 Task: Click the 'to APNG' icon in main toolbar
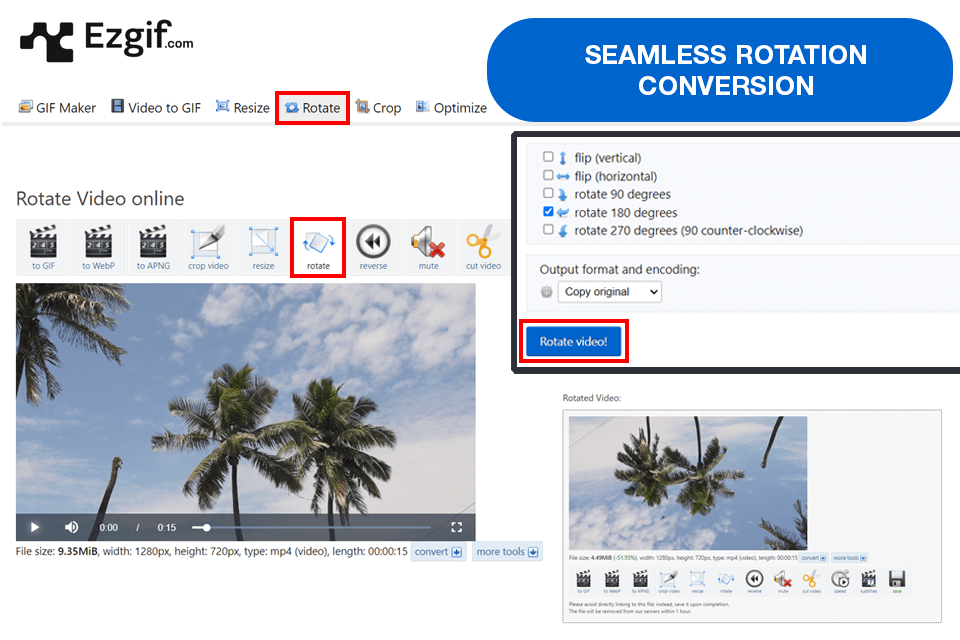(154, 247)
